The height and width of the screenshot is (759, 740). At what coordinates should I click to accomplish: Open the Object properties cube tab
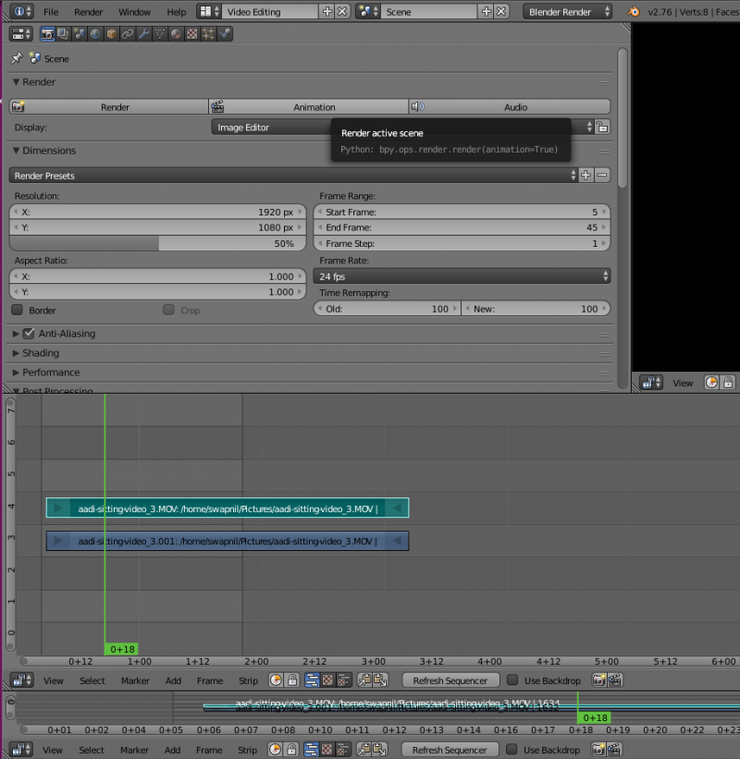pyautogui.click(x=111, y=34)
